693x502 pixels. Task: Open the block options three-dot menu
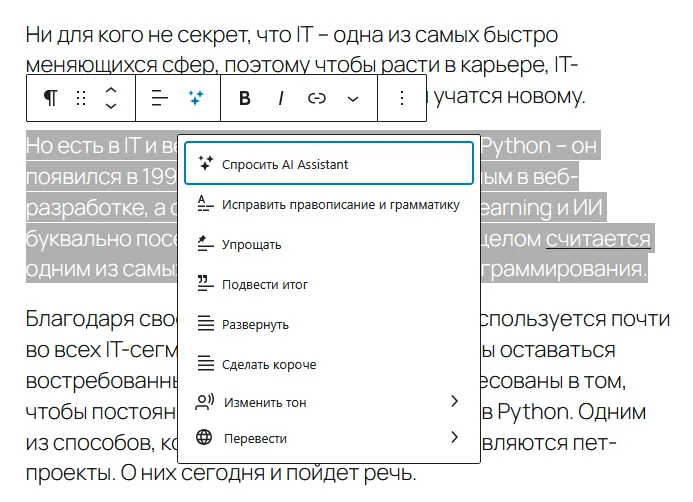pyautogui.click(x=401, y=98)
